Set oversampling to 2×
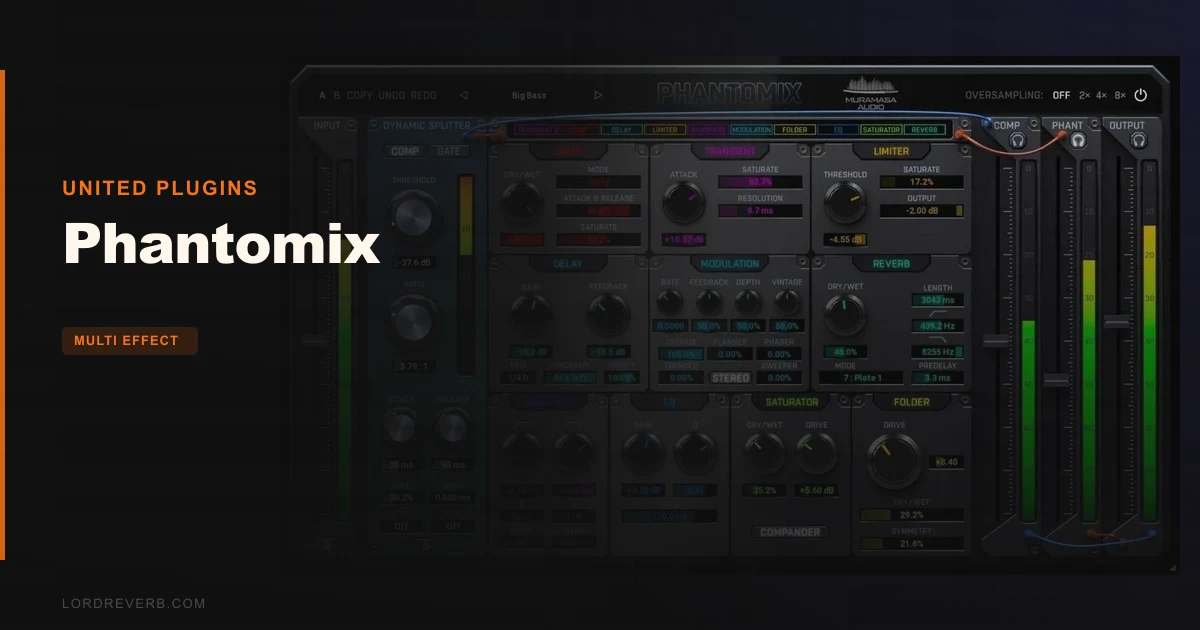Image resolution: width=1200 pixels, height=630 pixels. [1085, 96]
